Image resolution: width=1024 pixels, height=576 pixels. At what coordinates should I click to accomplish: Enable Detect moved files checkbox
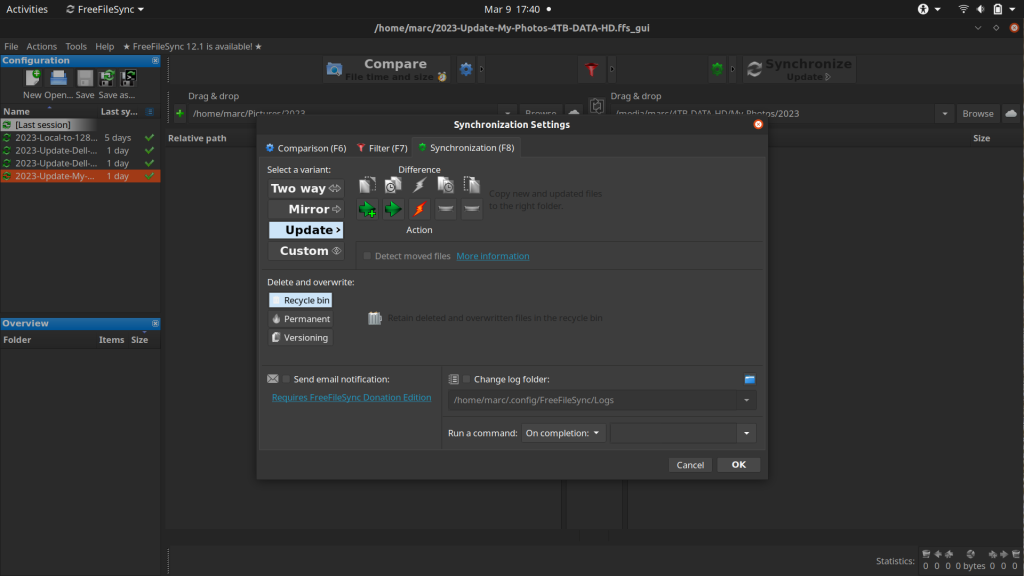(367, 256)
